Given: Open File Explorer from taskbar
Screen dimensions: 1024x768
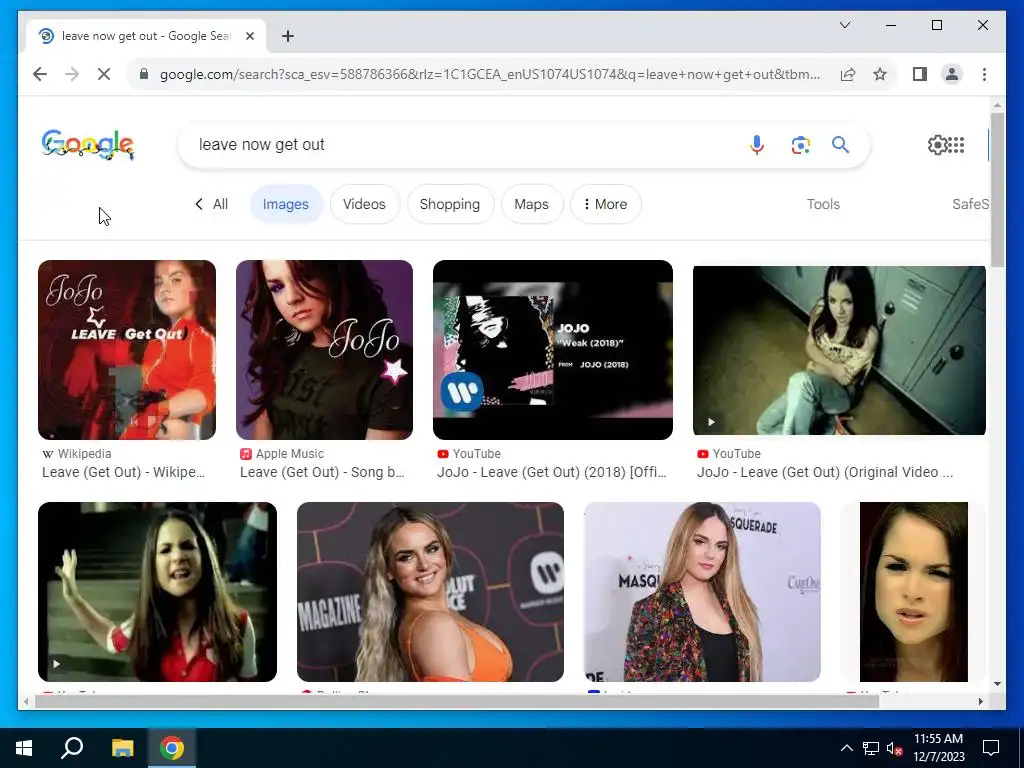Looking at the screenshot, I should pyautogui.click(x=122, y=748).
